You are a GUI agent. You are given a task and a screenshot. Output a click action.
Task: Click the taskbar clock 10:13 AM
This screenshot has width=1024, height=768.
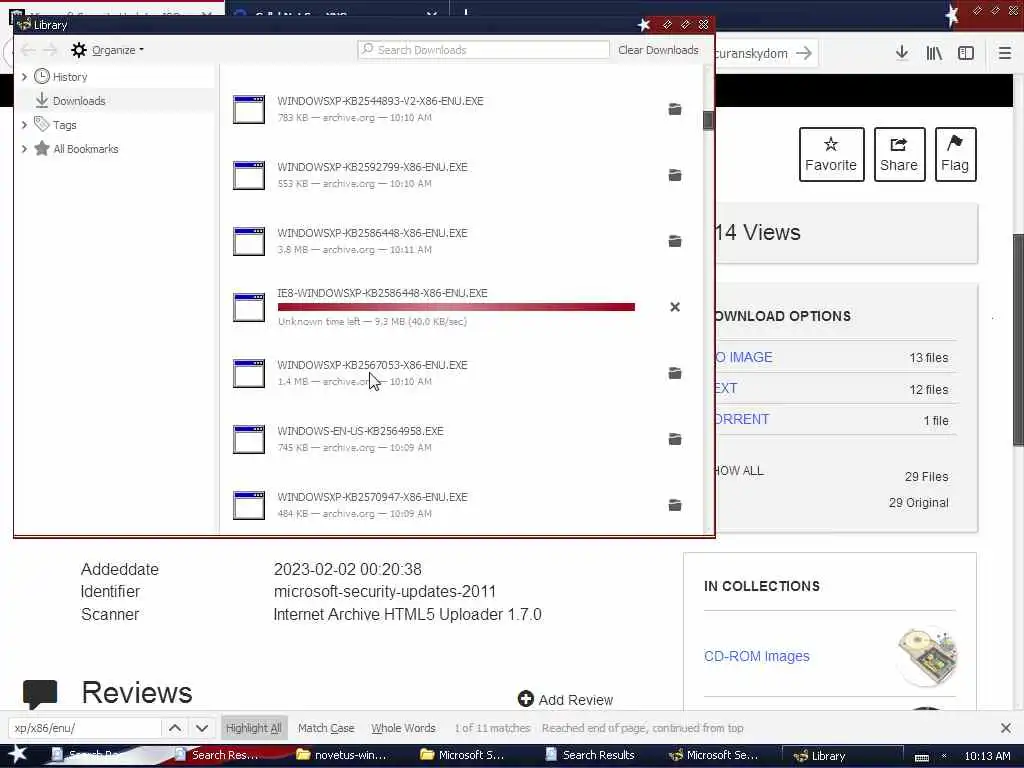987,756
